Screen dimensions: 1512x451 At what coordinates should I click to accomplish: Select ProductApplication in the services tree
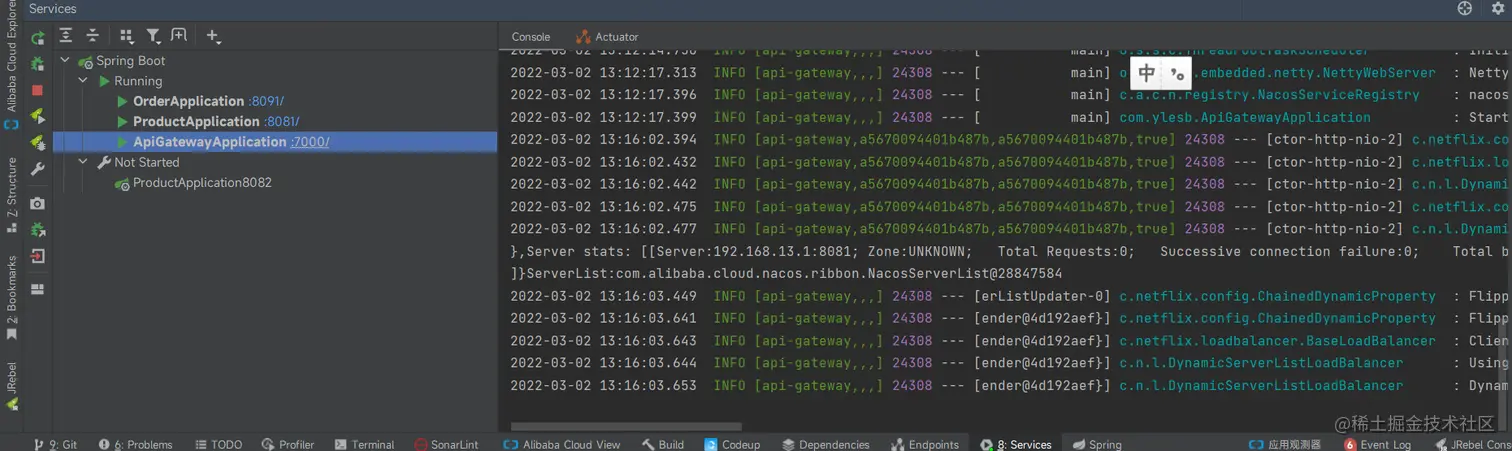[196, 121]
